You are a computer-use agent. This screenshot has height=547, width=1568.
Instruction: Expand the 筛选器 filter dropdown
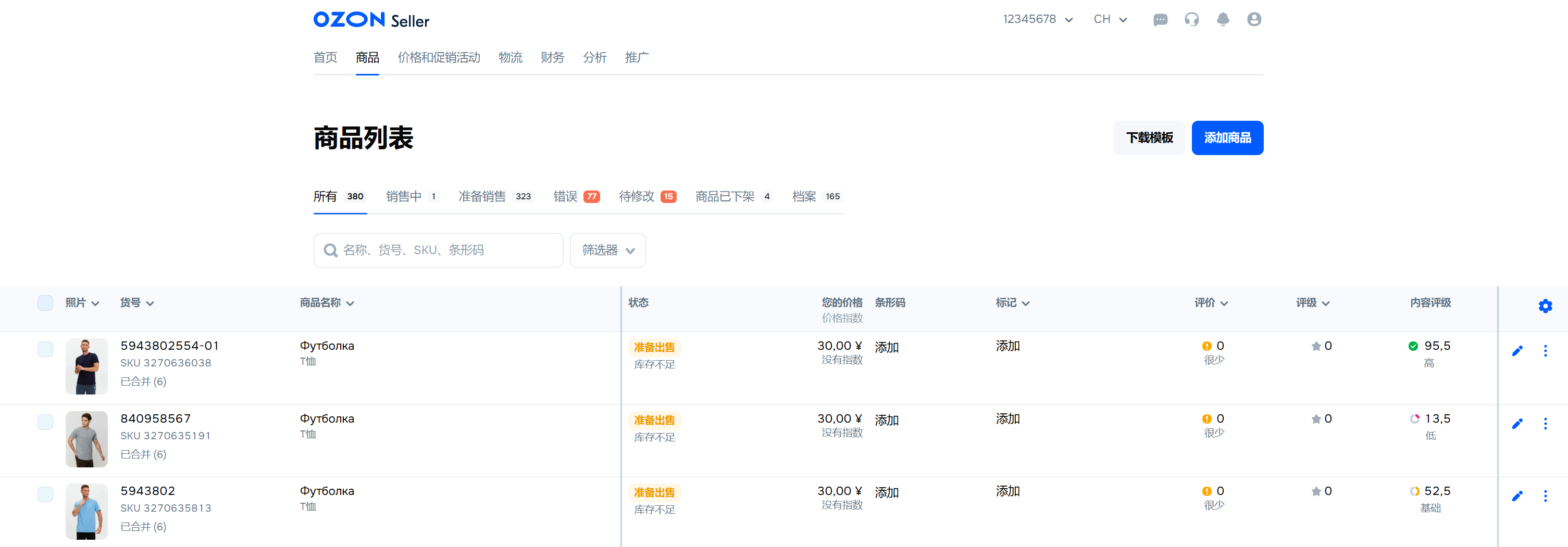click(x=607, y=250)
